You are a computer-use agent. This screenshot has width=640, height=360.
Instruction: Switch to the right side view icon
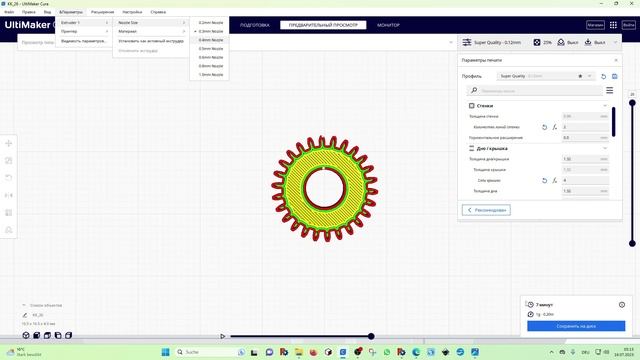tap(69, 335)
